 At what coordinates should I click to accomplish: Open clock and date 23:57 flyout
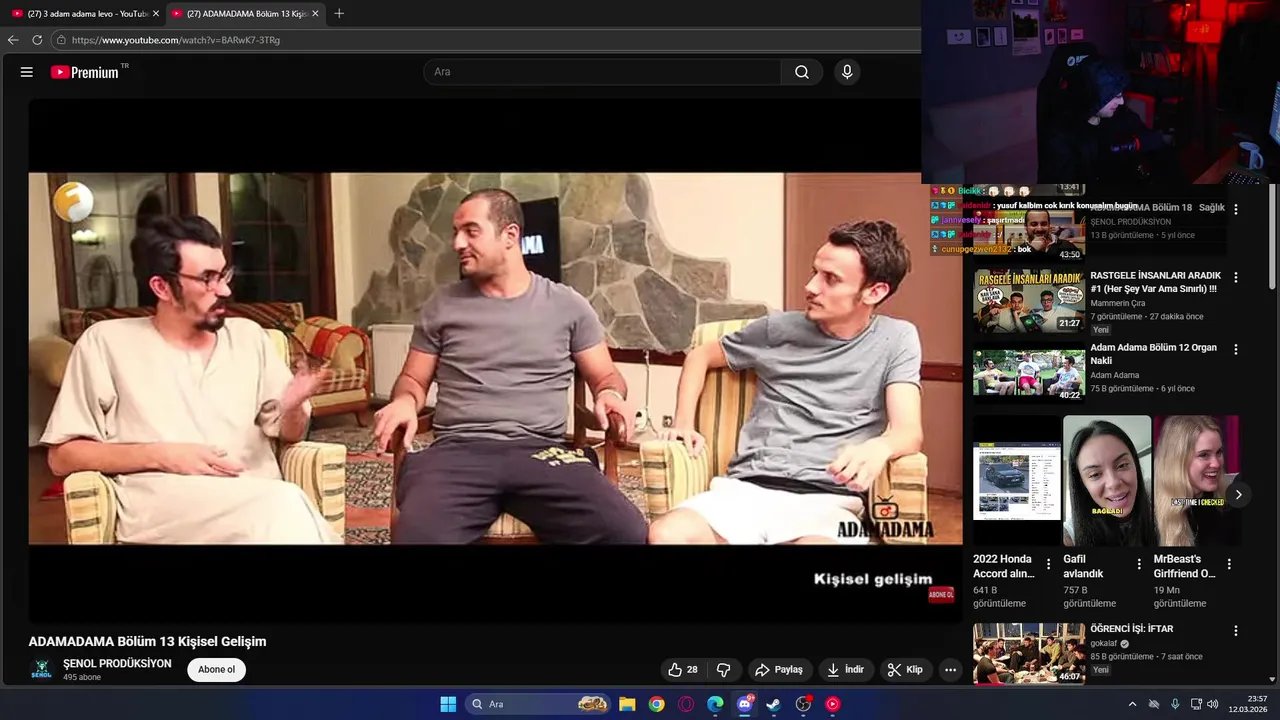click(x=1250, y=704)
